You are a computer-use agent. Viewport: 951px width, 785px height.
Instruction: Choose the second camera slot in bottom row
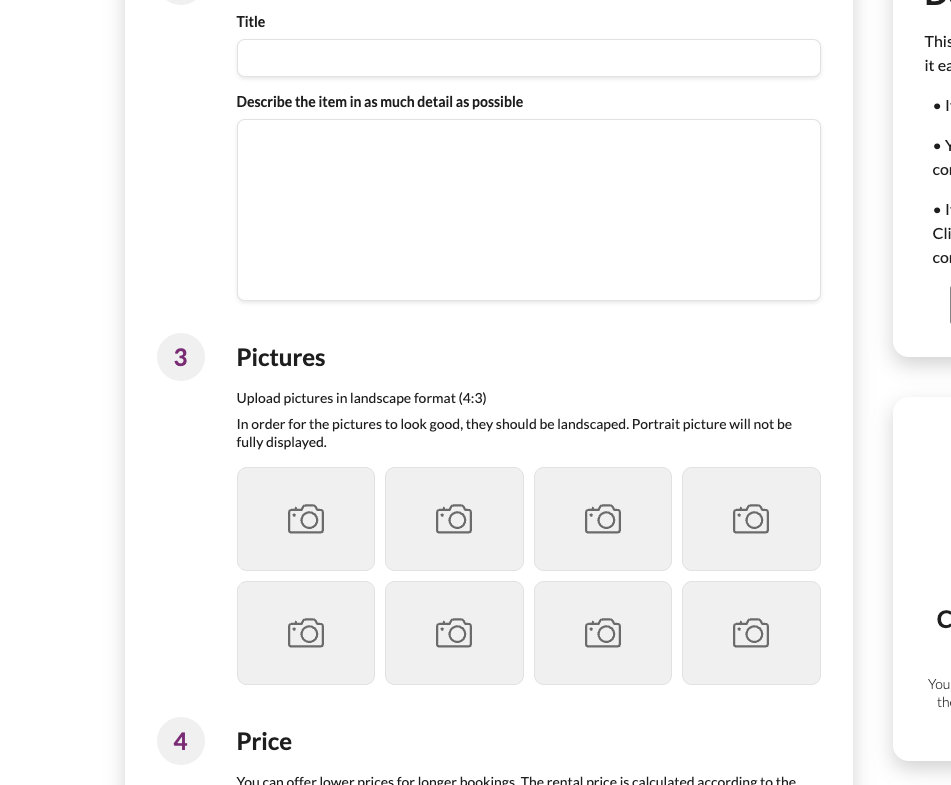click(x=454, y=633)
